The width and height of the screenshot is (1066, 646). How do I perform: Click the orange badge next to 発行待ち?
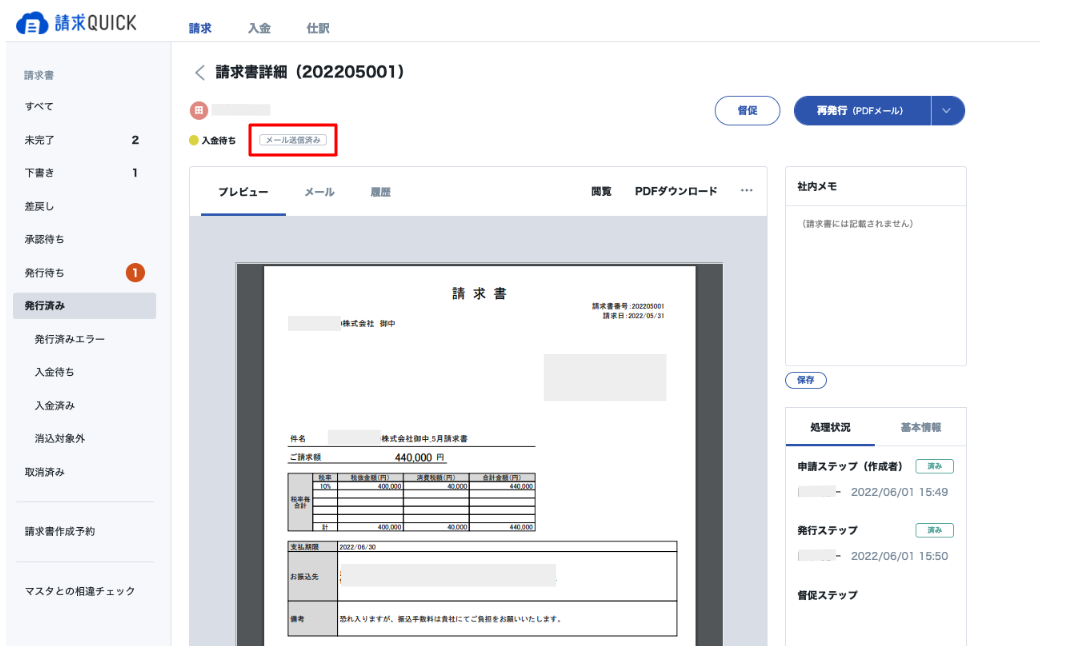(x=135, y=273)
